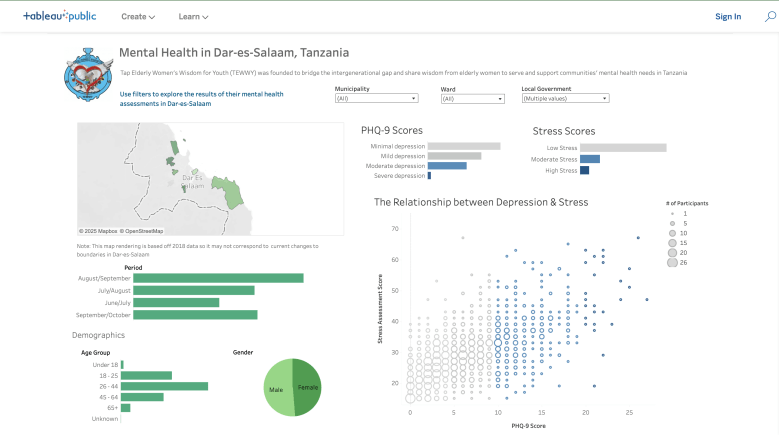
Task: Open the Municipality filter dropdown
Action: (x=376, y=99)
